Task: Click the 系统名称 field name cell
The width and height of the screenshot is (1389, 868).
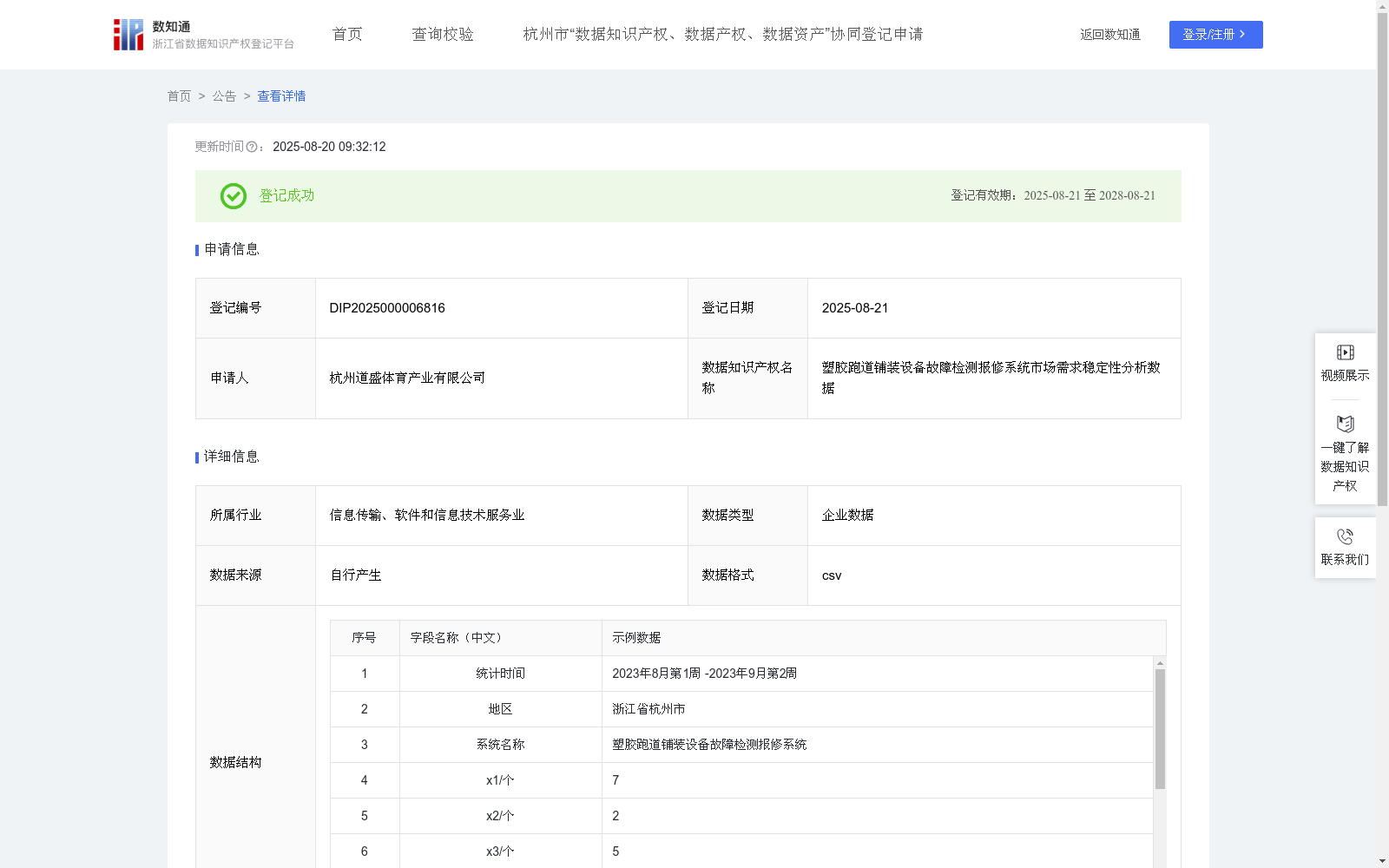Action: [500, 745]
